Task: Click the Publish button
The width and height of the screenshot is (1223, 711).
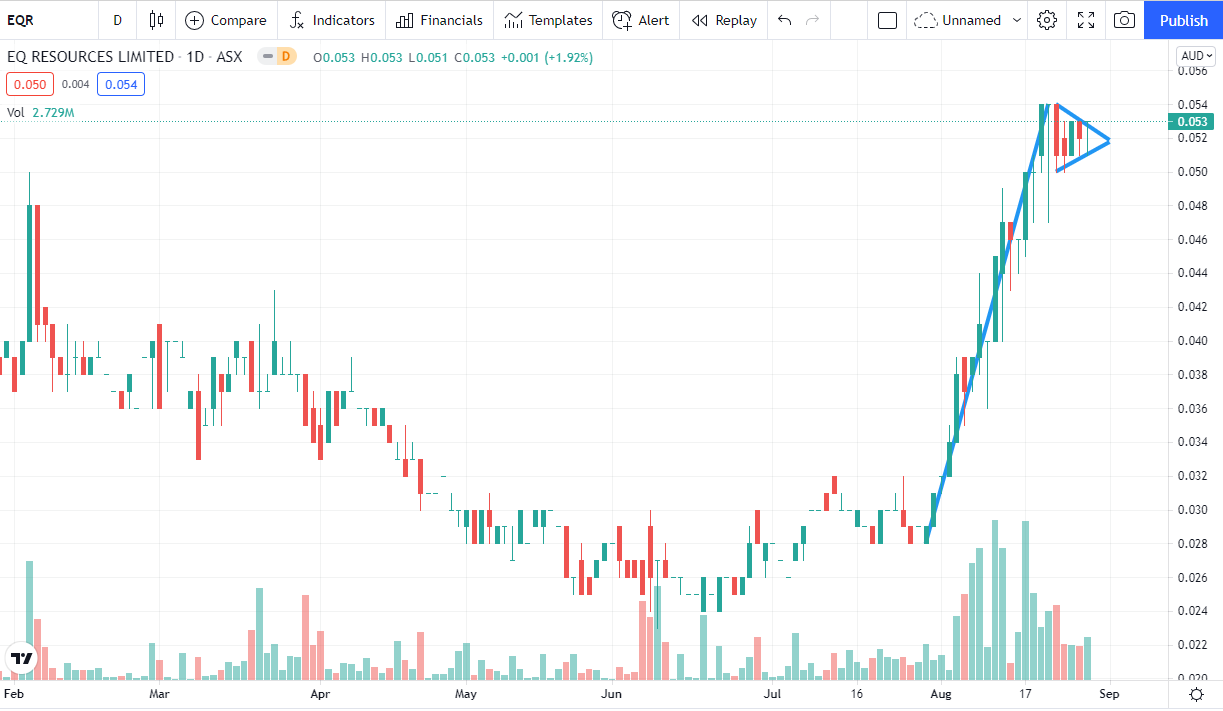Action: [x=1183, y=20]
